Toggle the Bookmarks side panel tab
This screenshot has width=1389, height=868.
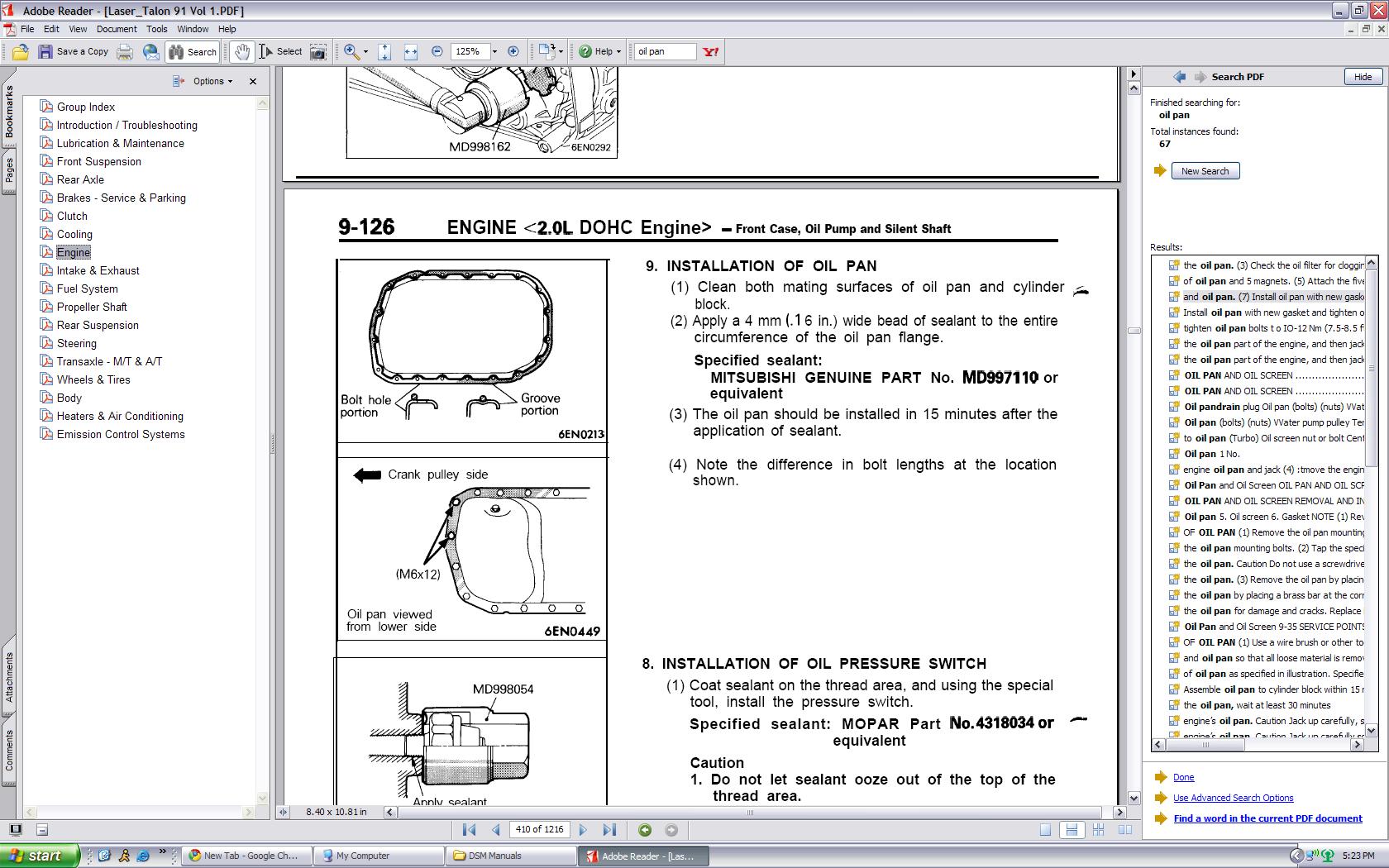(x=9, y=112)
